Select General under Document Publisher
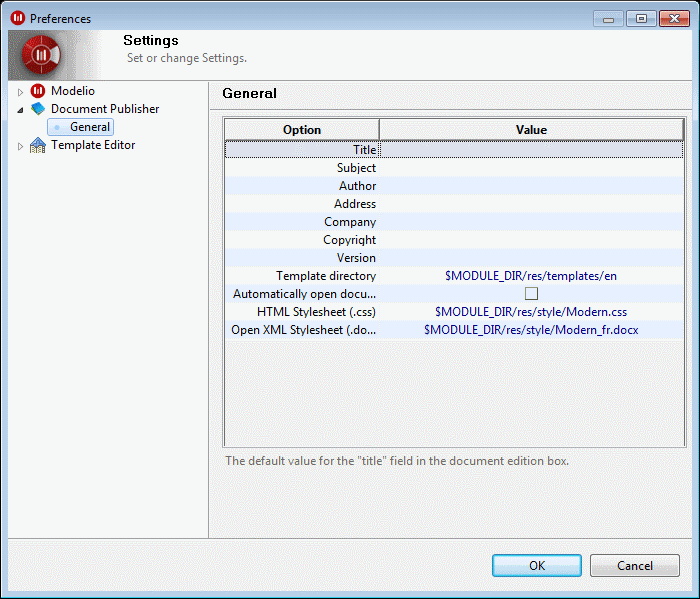The width and height of the screenshot is (700, 599). click(90, 127)
